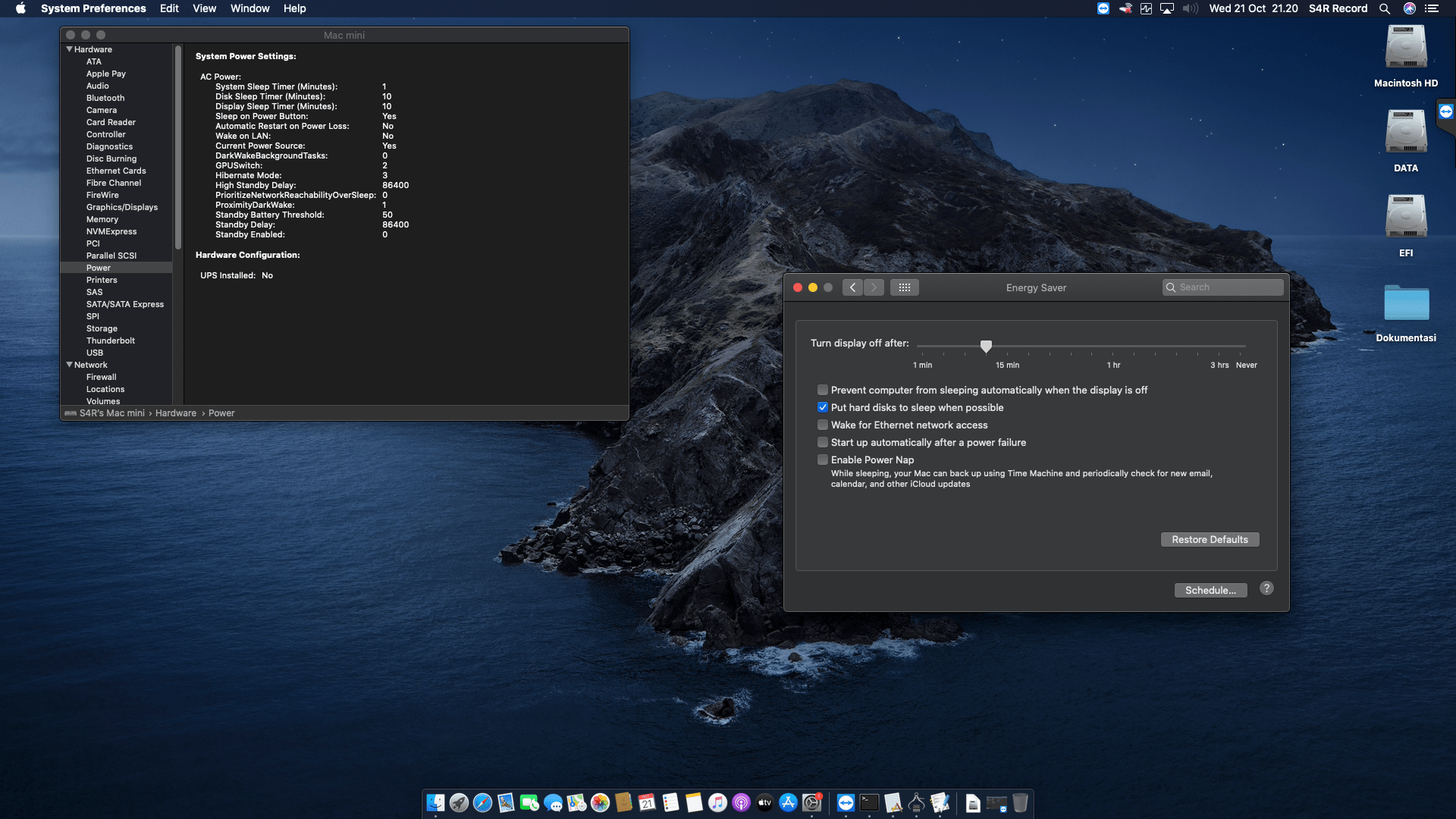Image resolution: width=1456 pixels, height=819 pixels.
Task: Uncheck Put hard disks to sleep when possible
Action: [823, 407]
